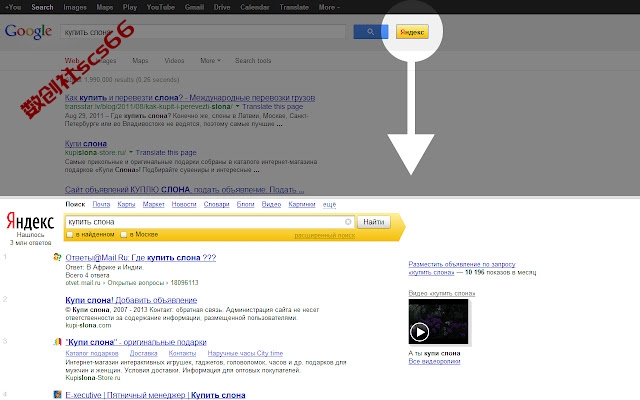Screen dimensions: 640x400
Task: Click the blue Google search magnifier button
Action: coord(371,32)
